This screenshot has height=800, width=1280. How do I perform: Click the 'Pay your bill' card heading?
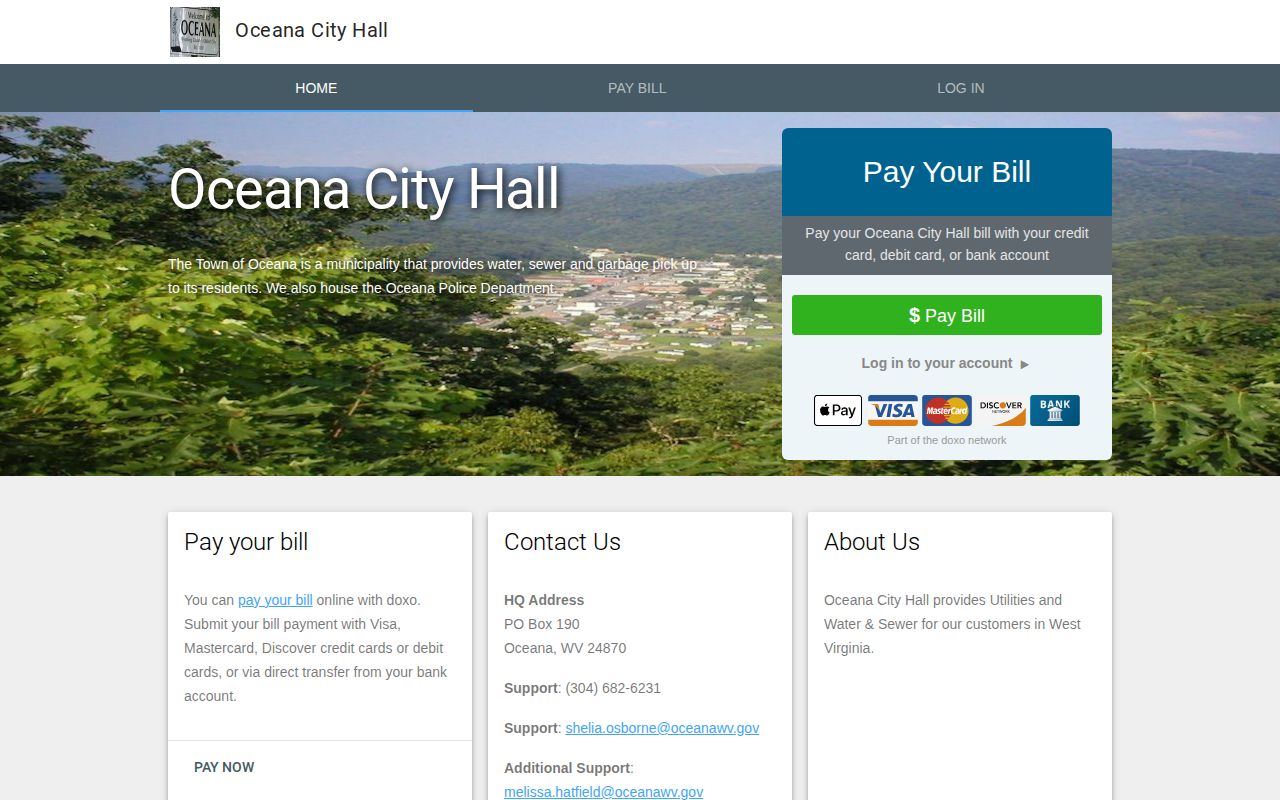pyautogui.click(x=246, y=542)
